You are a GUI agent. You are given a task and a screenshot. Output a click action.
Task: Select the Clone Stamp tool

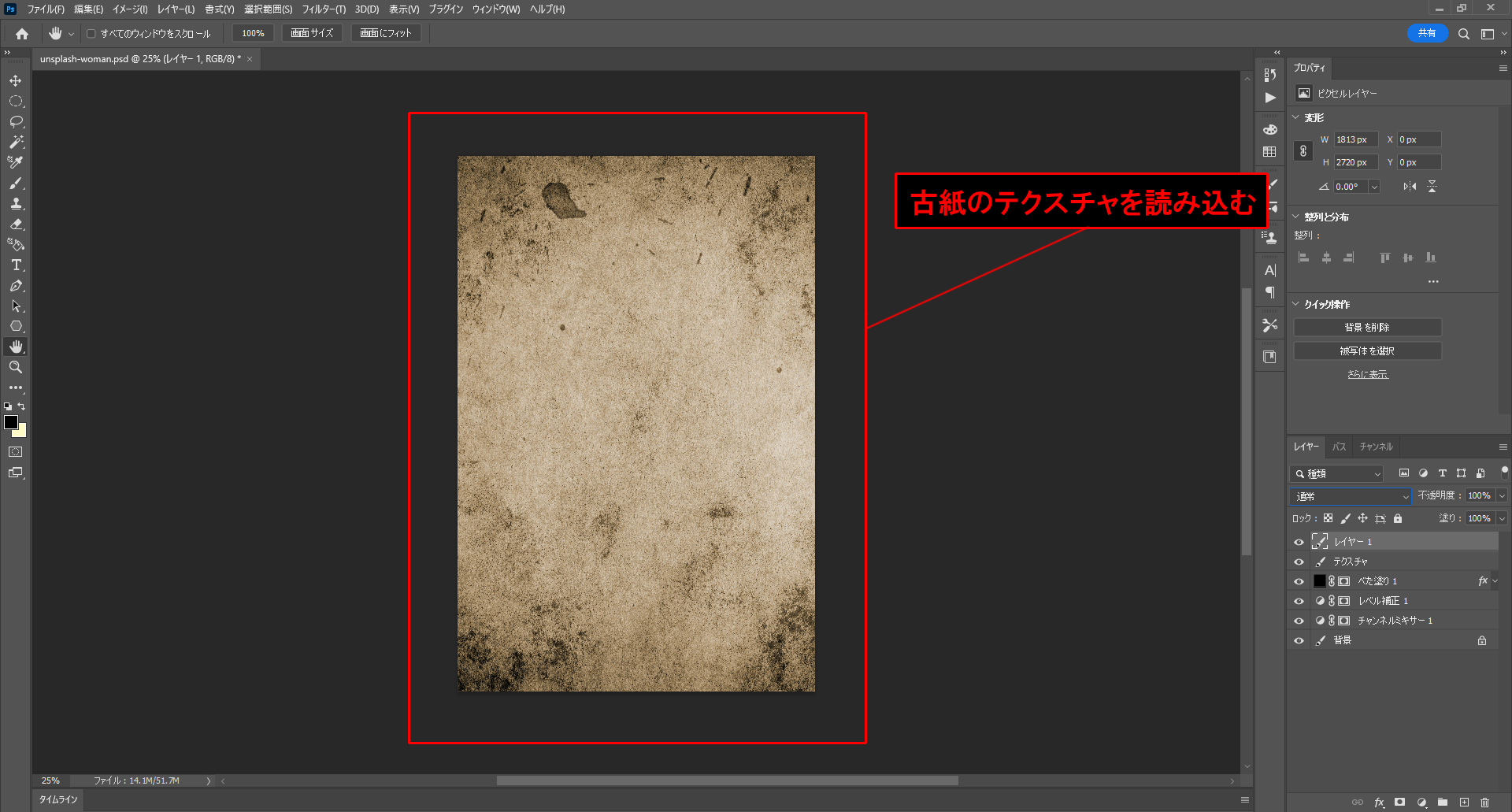coord(16,204)
